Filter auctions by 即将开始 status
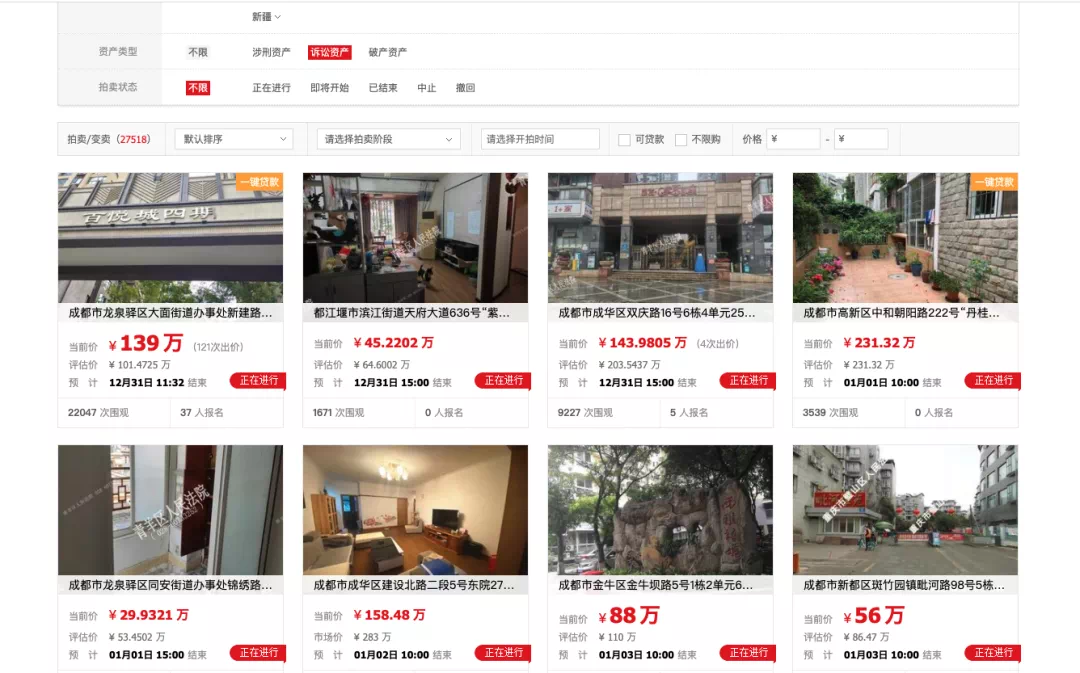 (329, 88)
